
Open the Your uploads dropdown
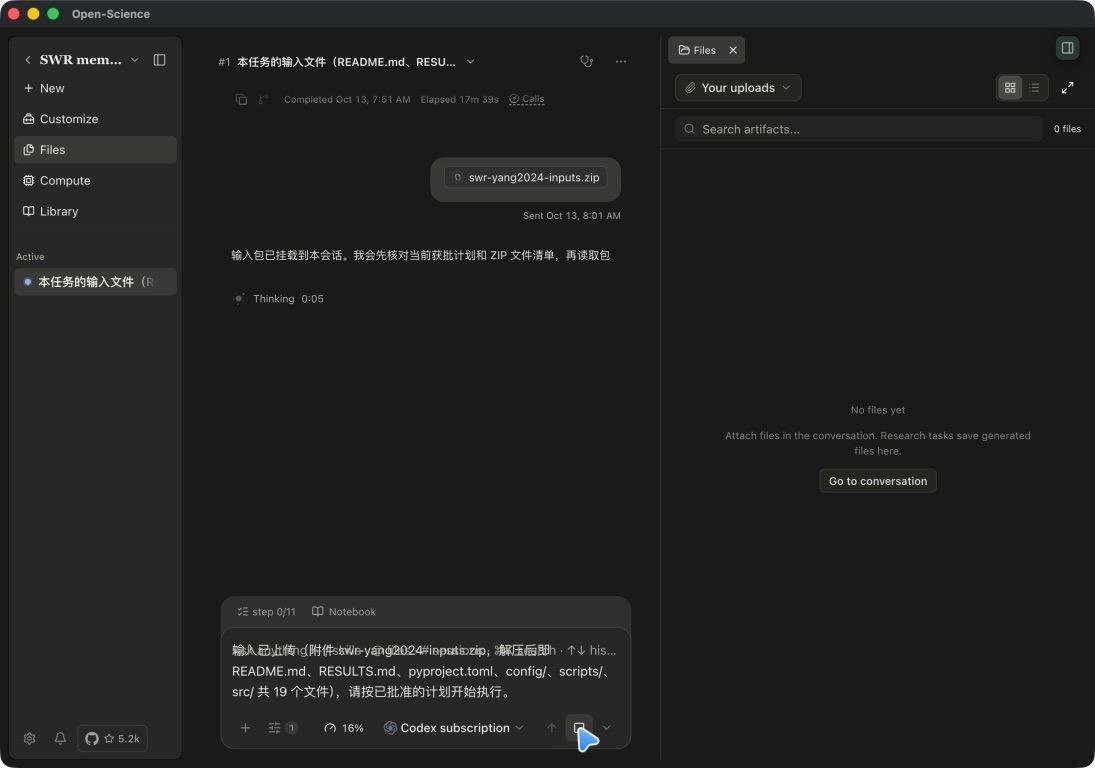click(737, 88)
